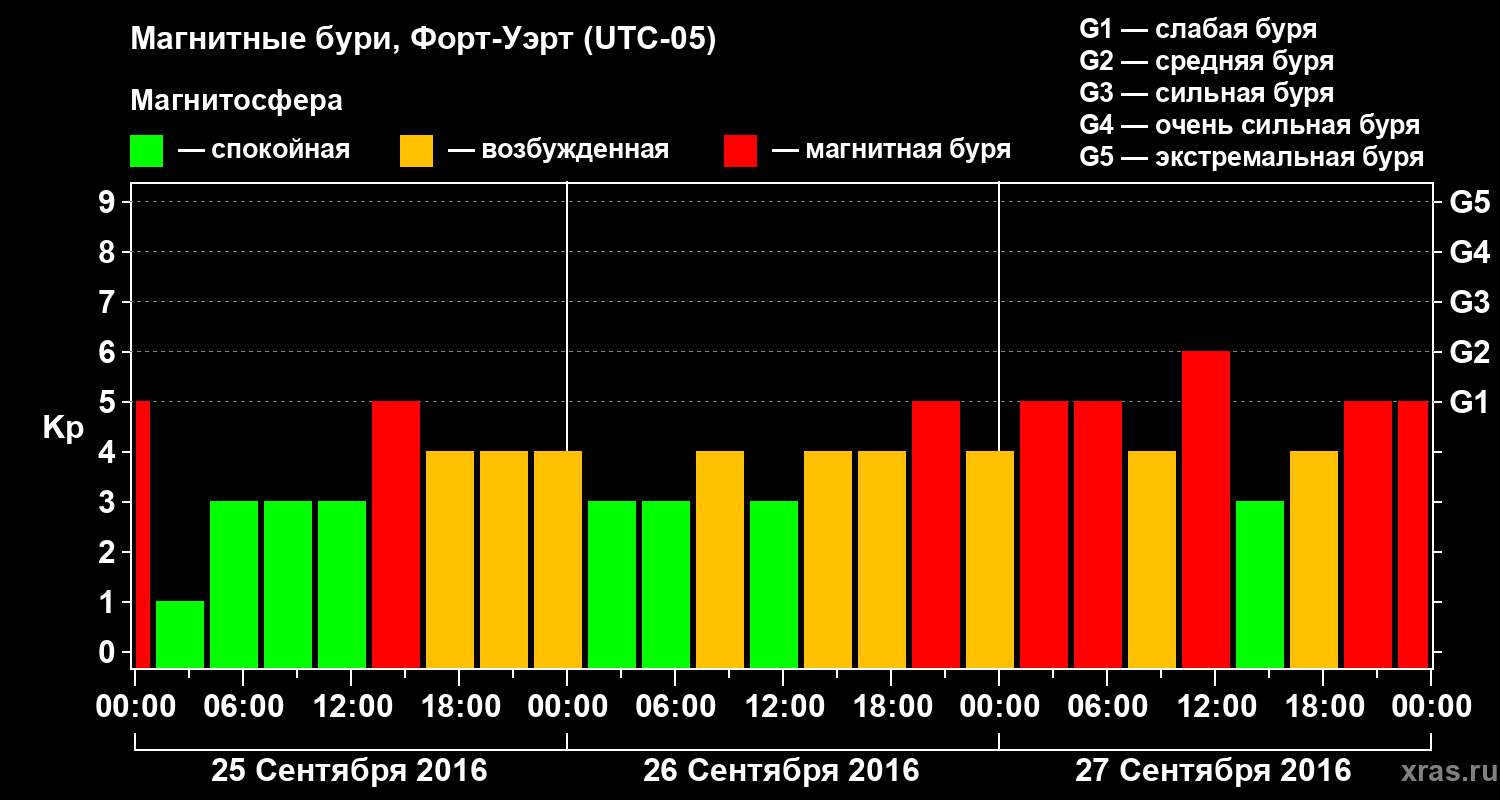Click the 'Kp' axis title
Viewport: 1500px width, 800px height.
(x=63, y=428)
